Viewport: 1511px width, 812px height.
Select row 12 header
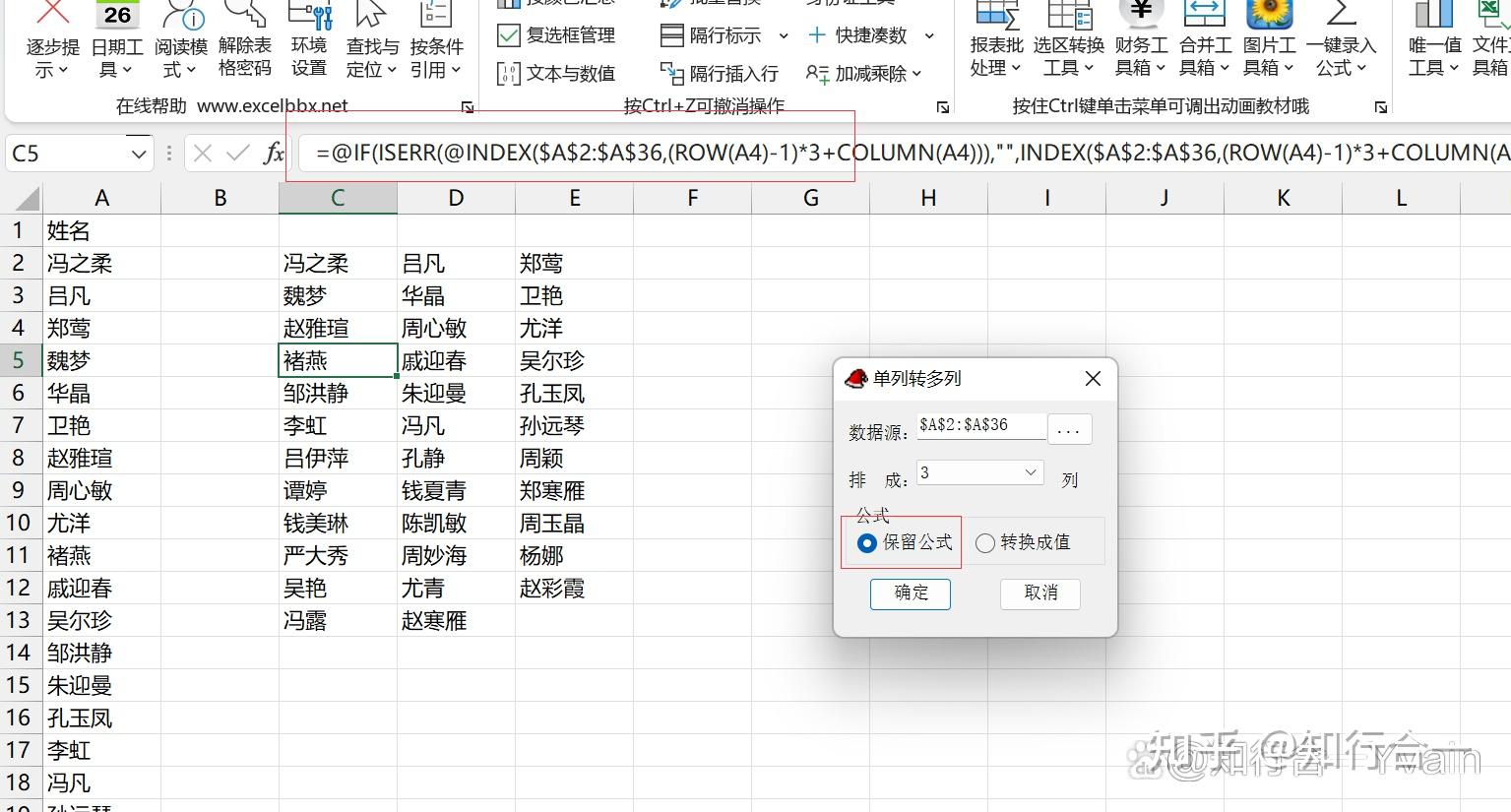click(x=20, y=589)
